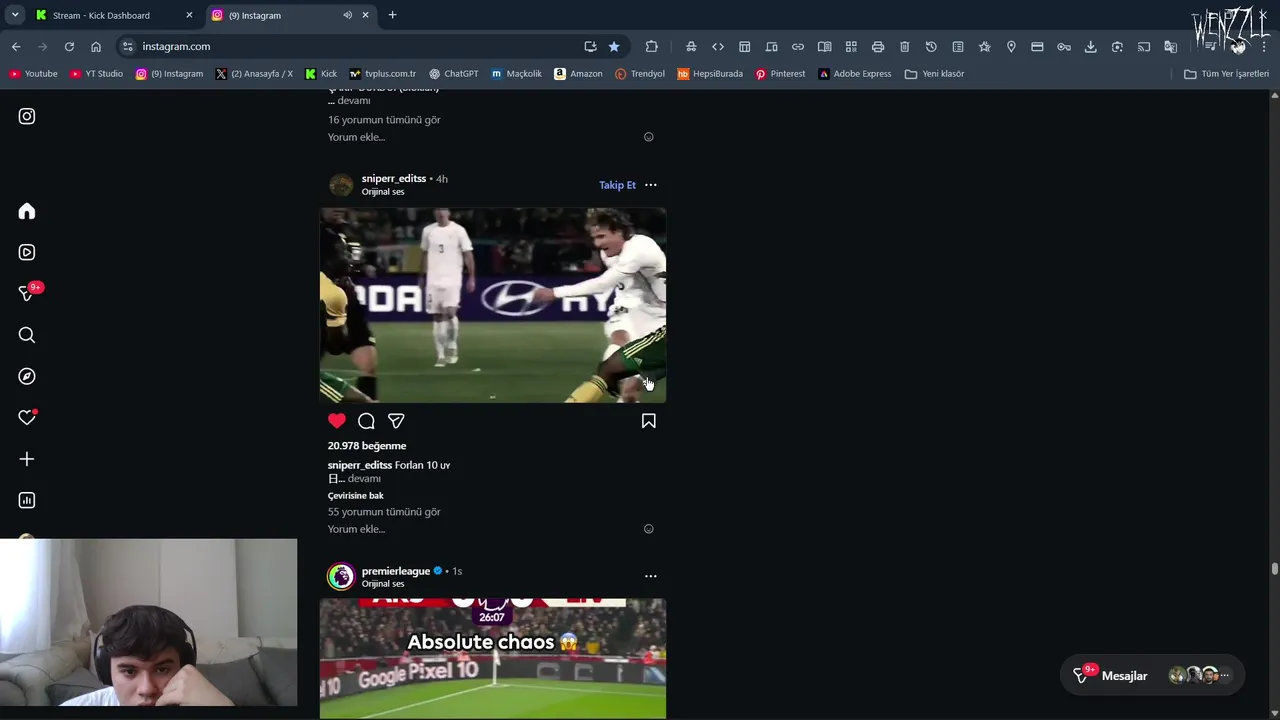The width and height of the screenshot is (1280, 720).
Task: Open emoji picker for top post comment
Action: pos(648,137)
